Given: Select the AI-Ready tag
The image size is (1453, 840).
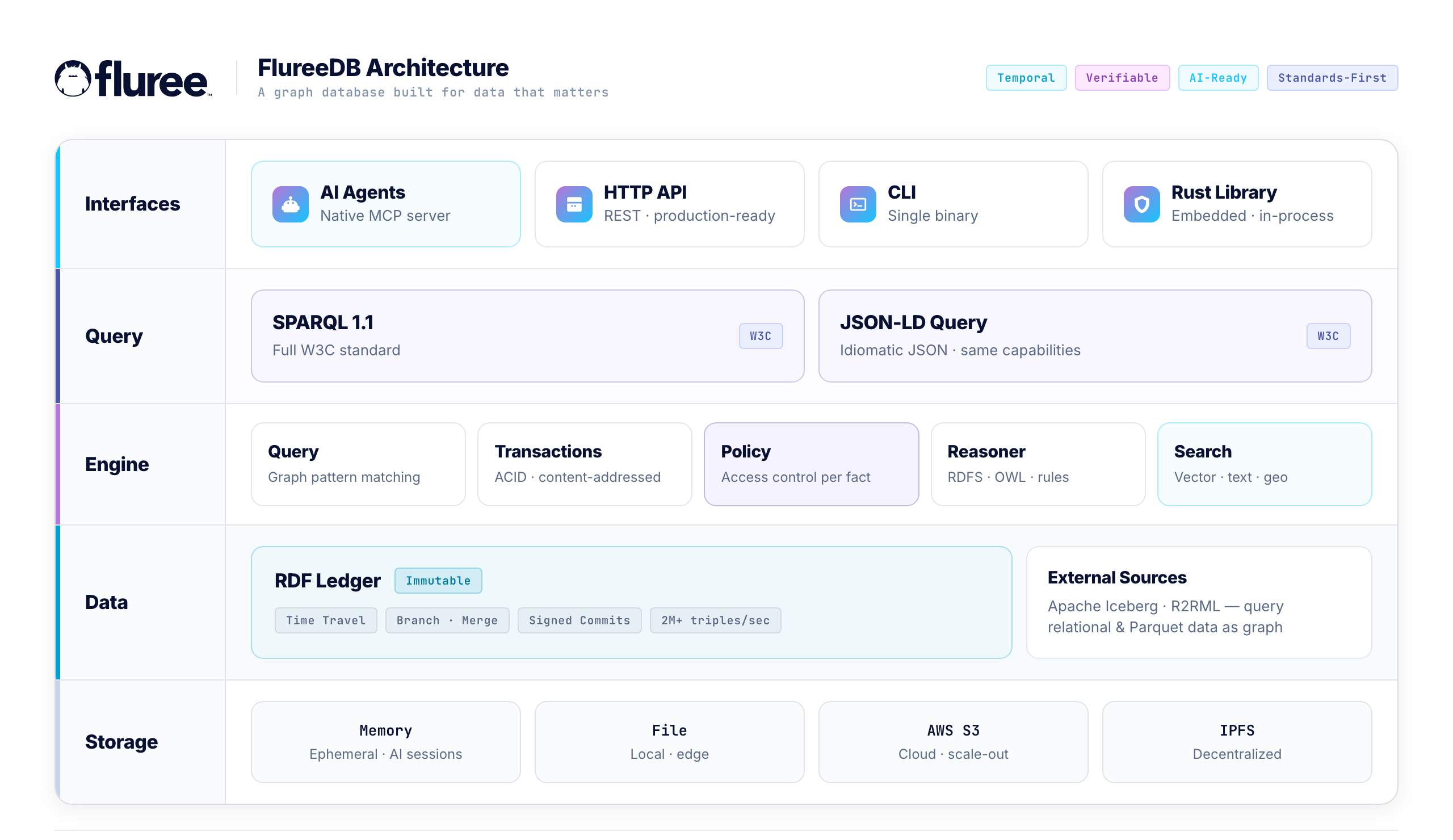Looking at the screenshot, I should [x=1218, y=78].
